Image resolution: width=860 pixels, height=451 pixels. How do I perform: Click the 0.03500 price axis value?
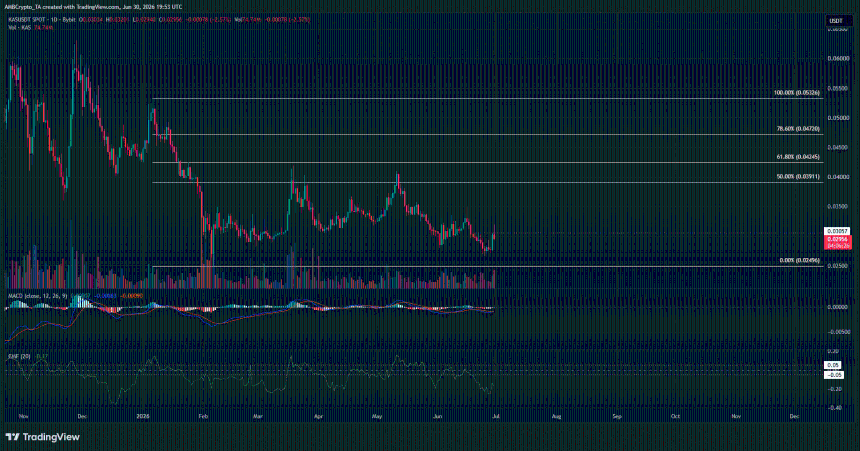[838, 206]
